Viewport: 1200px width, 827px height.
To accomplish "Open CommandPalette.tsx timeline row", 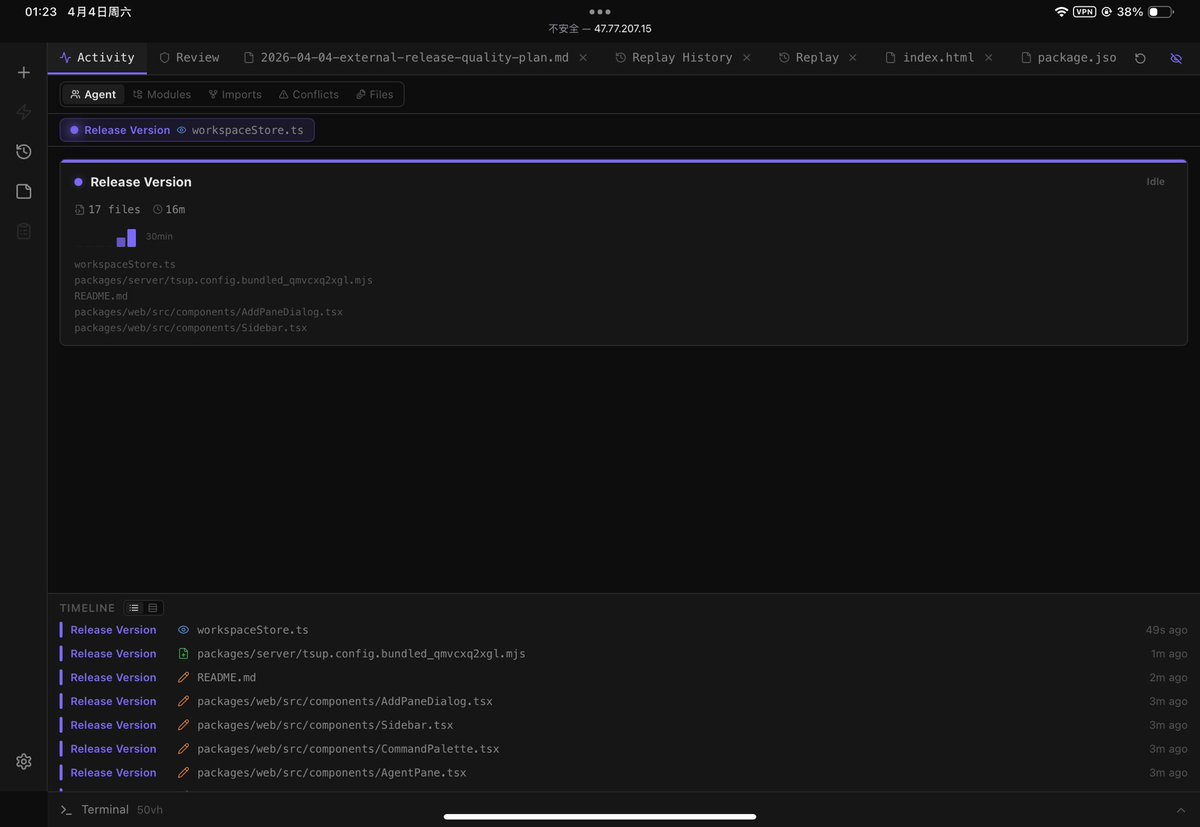I will coord(623,749).
